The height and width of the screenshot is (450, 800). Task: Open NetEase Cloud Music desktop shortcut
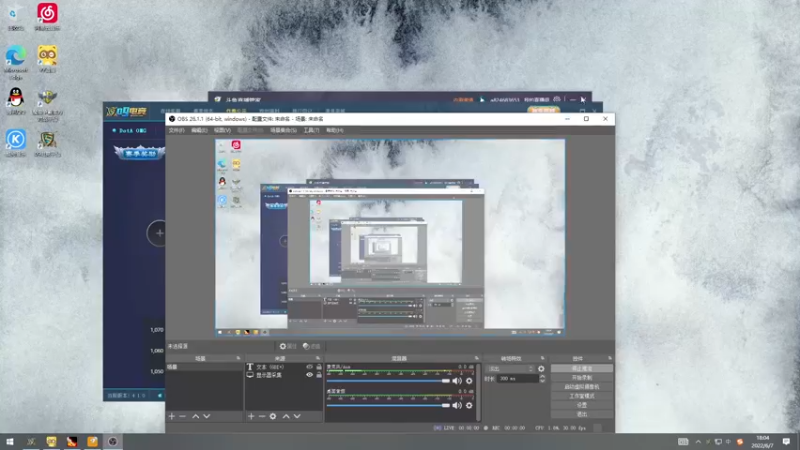coord(47,16)
